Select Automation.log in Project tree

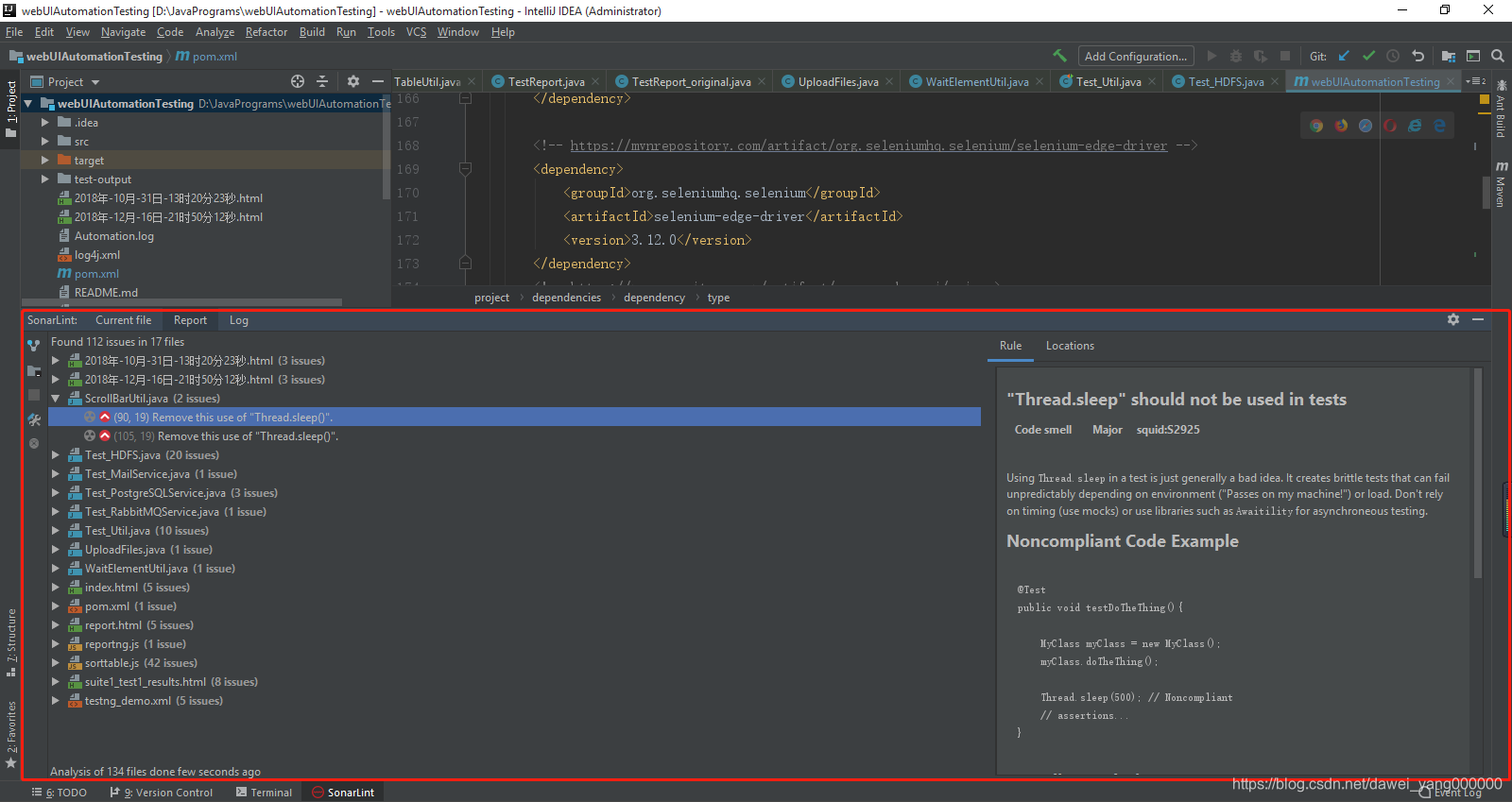pos(113,236)
